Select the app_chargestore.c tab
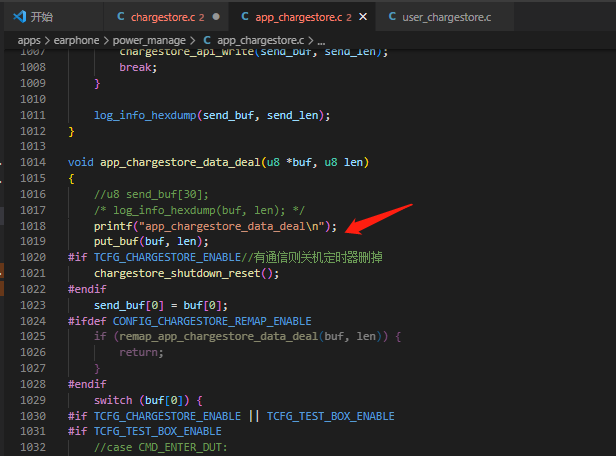This screenshot has width=616, height=456. point(299,17)
